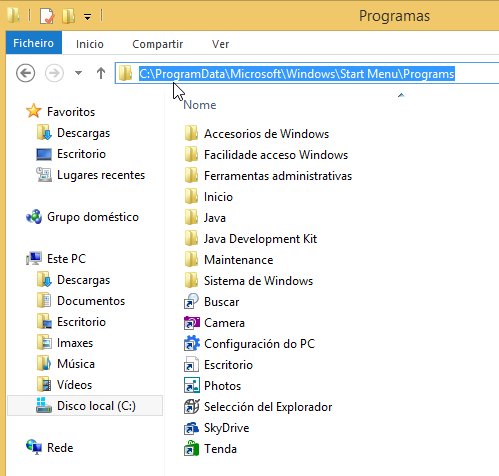Click the Favoritos star icon
This screenshot has width=499, height=476.
(x=34, y=111)
